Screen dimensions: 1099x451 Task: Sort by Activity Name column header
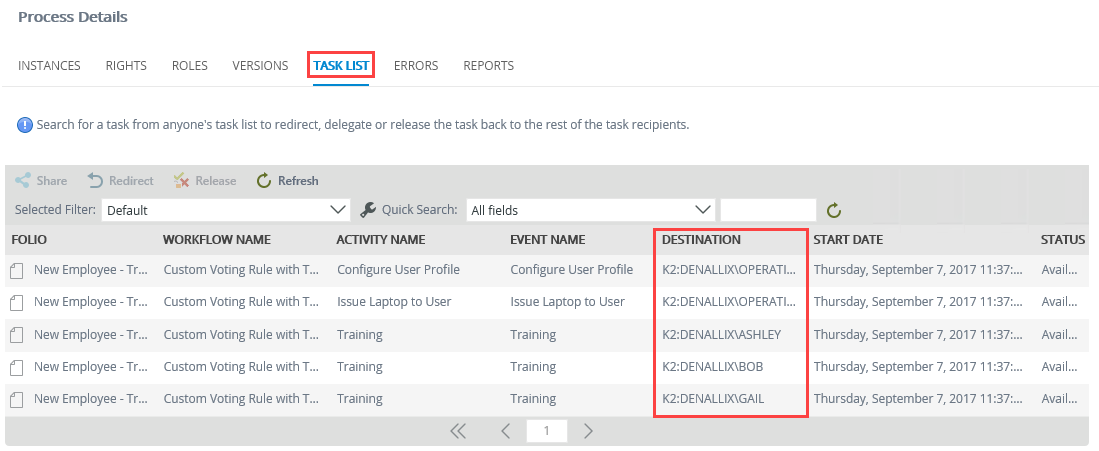(x=381, y=240)
